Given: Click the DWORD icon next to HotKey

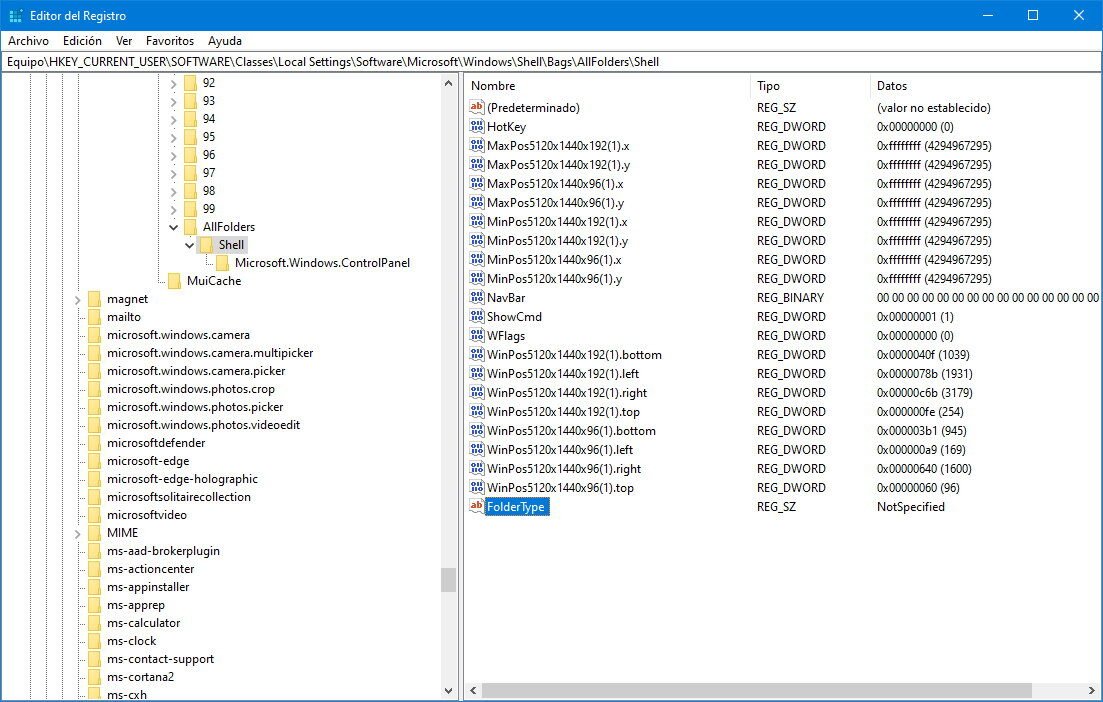Looking at the screenshot, I should [477, 126].
